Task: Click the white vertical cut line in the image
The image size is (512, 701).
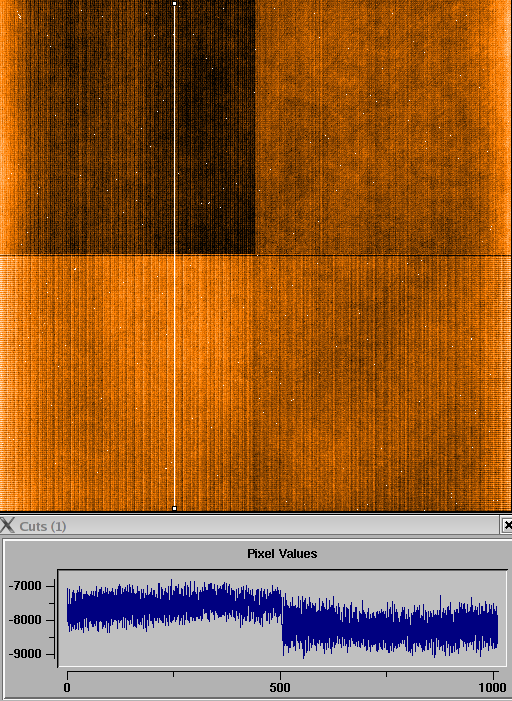Action: tap(174, 256)
